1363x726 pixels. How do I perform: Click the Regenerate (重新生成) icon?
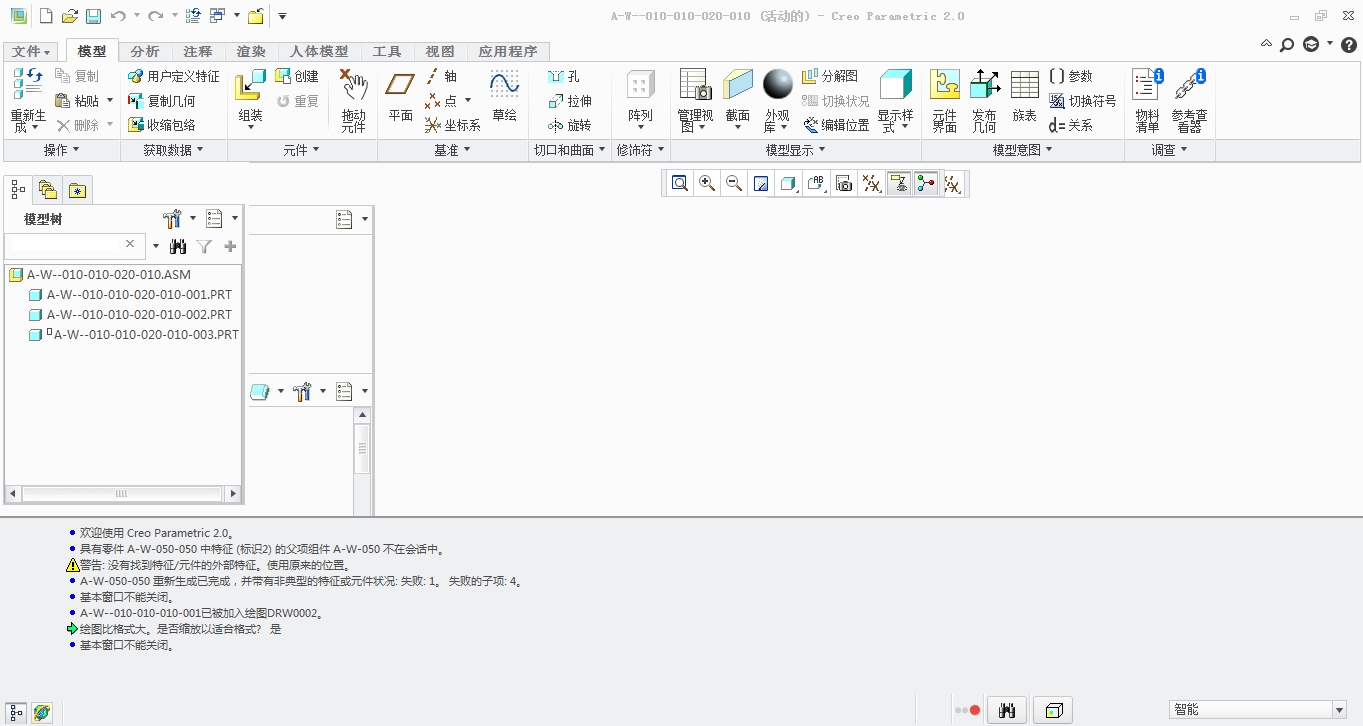pos(28,84)
